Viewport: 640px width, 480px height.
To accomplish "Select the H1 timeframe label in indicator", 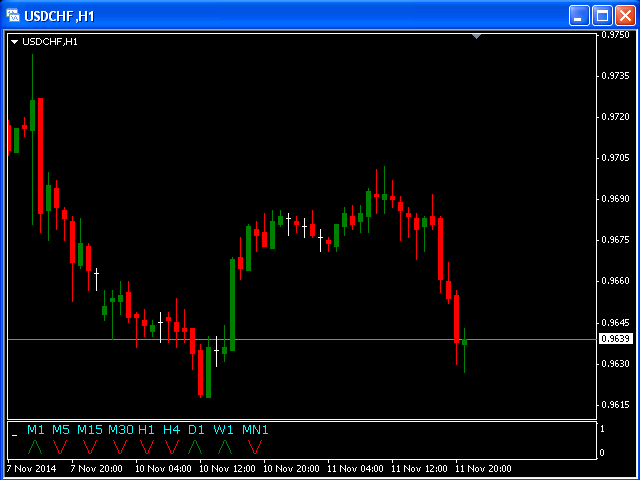I will pos(146,430).
